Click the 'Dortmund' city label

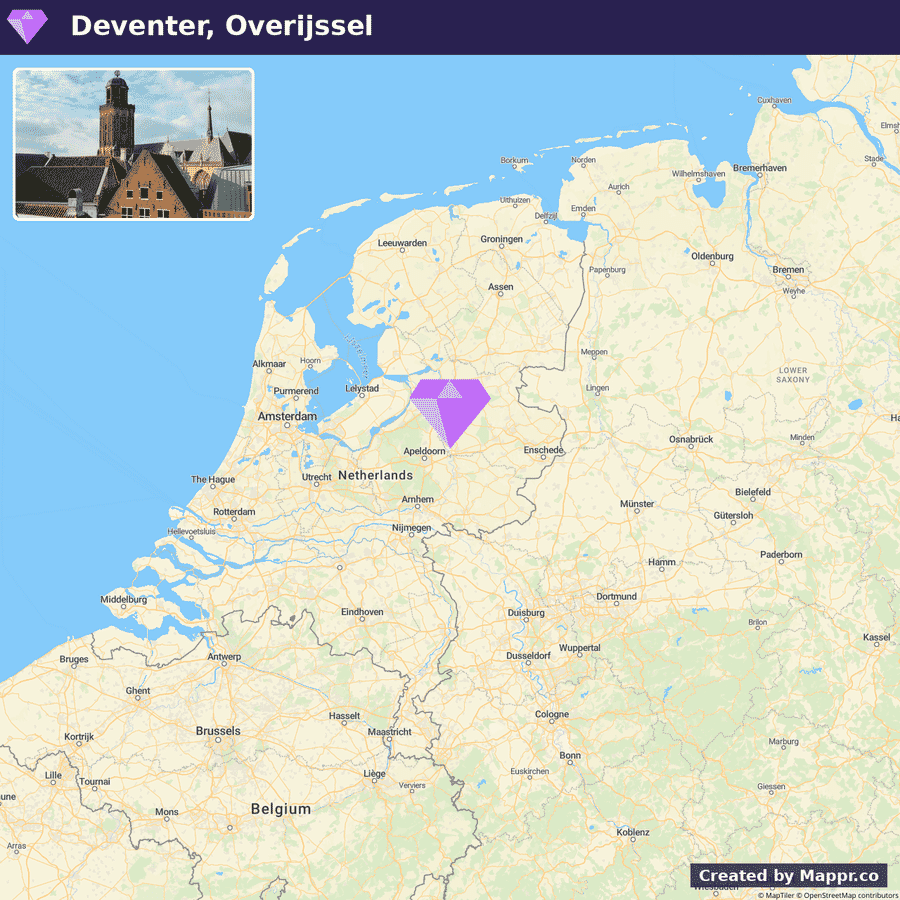coord(616,596)
